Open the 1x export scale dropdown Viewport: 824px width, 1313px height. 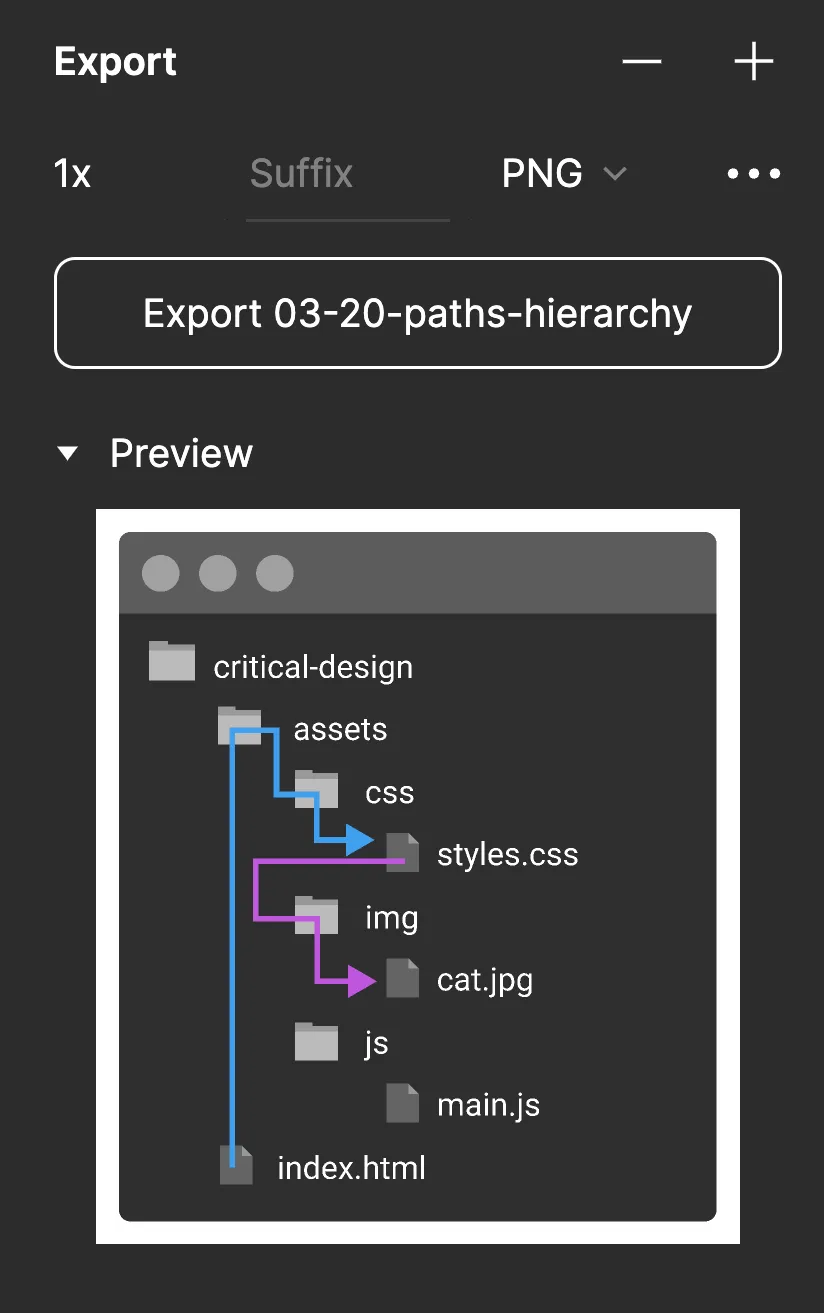[x=71, y=173]
